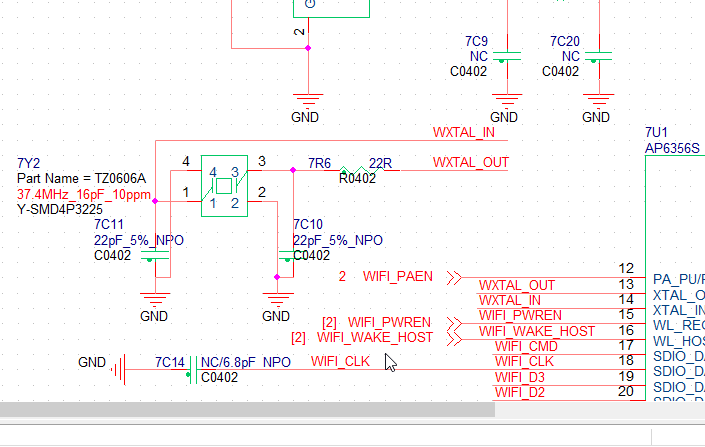This screenshot has height=447, width=705.
Task: Select the 7C10 capacitor symbol
Action: point(284,259)
